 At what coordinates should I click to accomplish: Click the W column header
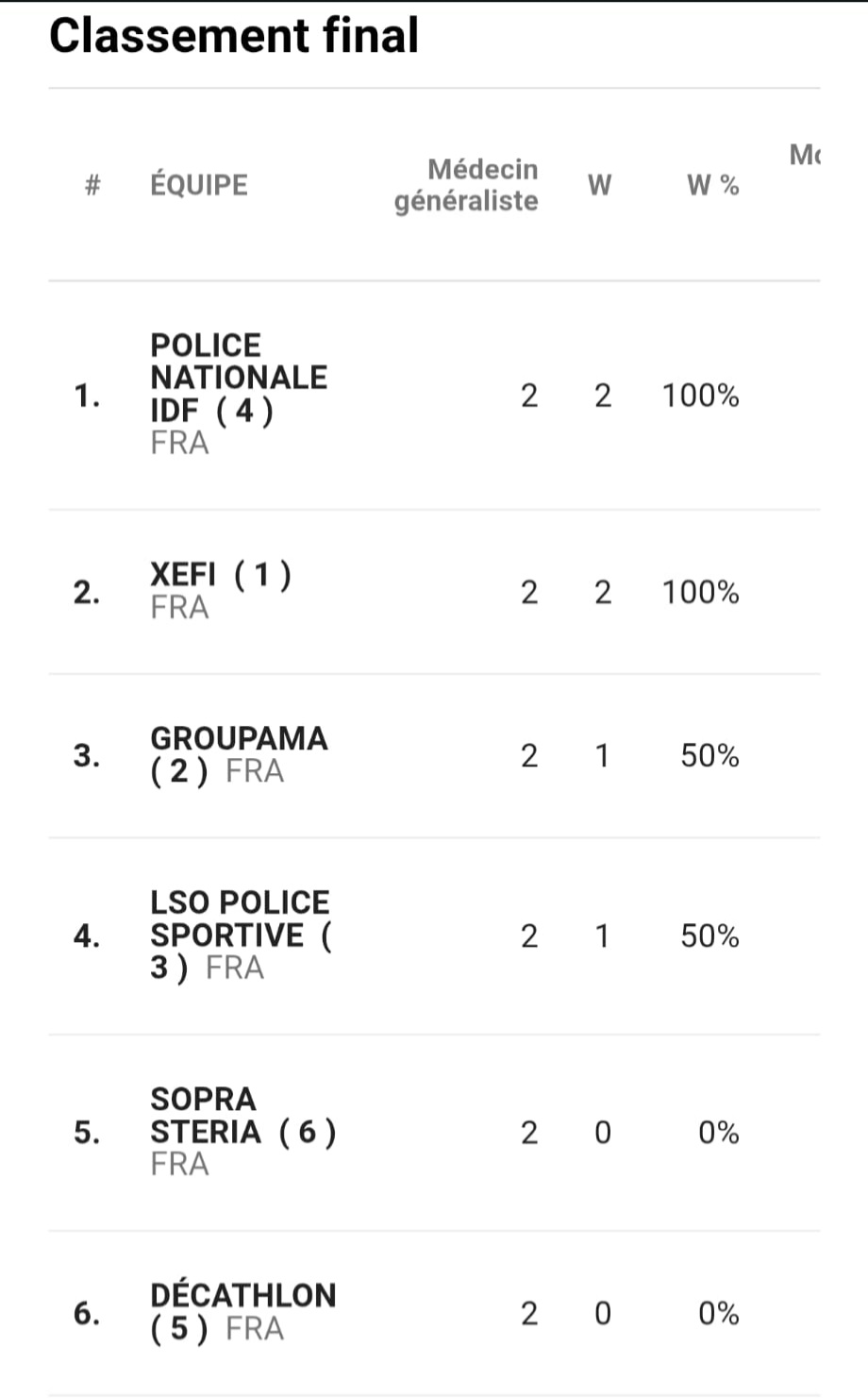(x=599, y=185)
